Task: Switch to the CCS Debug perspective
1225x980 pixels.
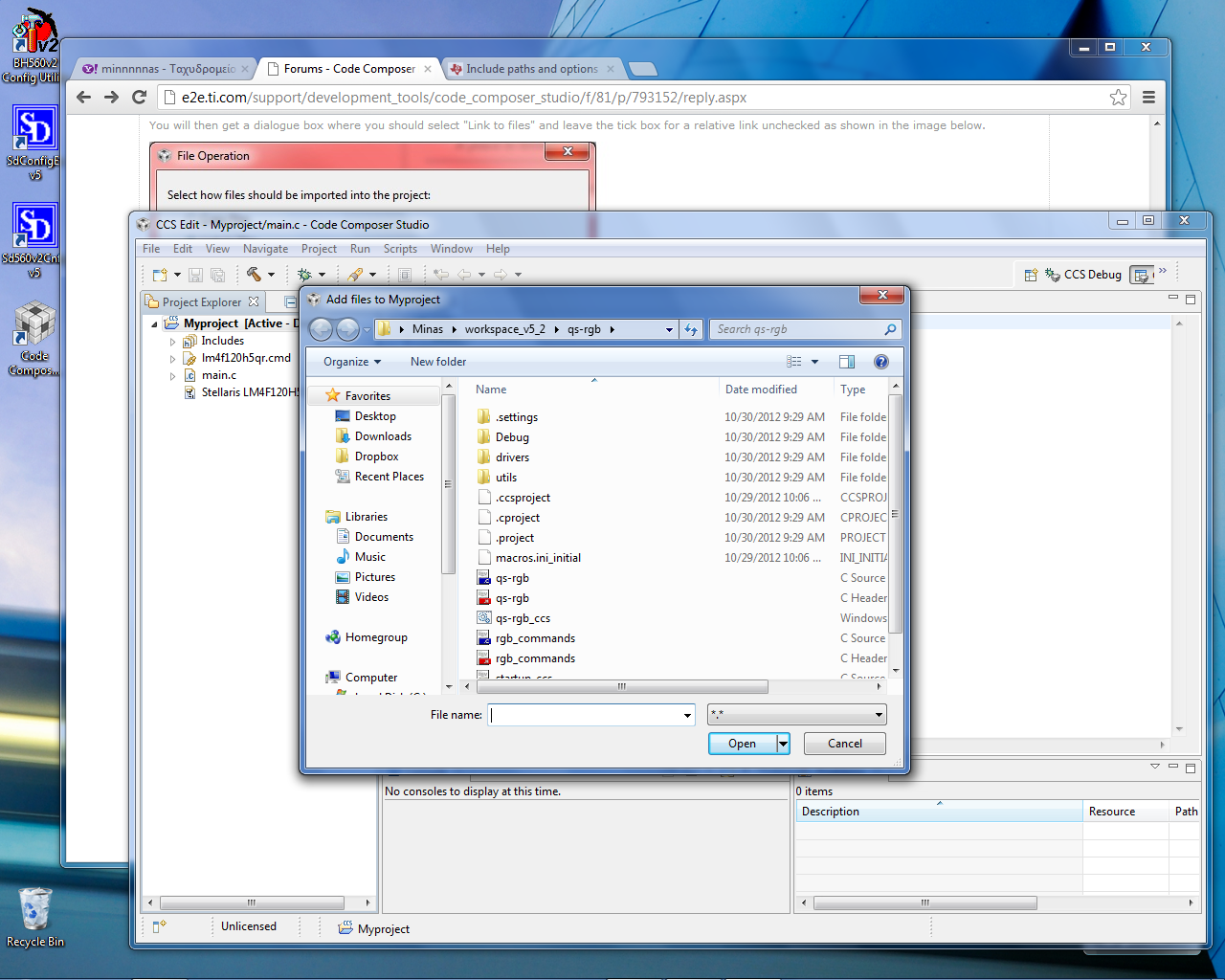Action: tap(1083, 275)
